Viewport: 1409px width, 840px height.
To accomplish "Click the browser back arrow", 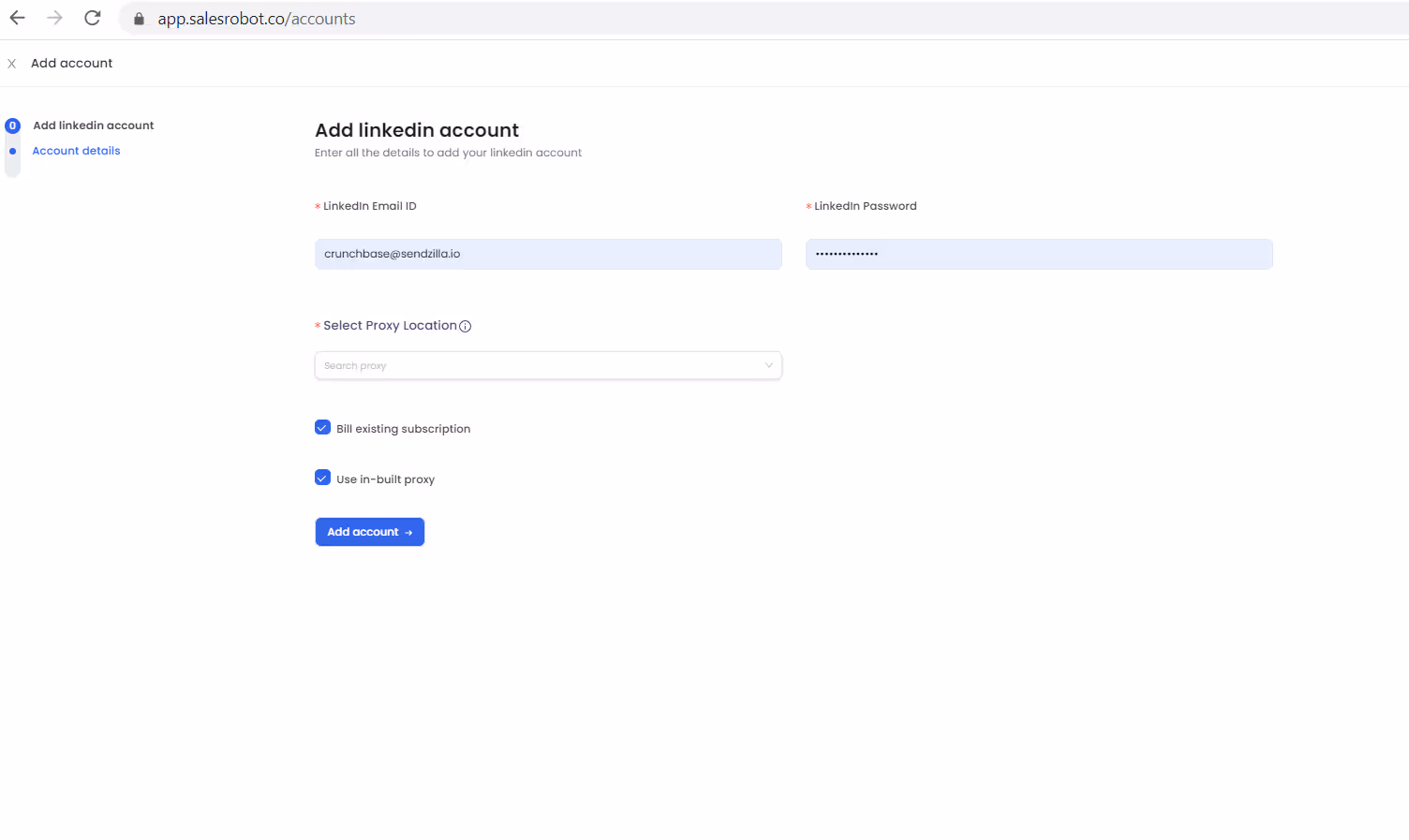I will pyautogui.click(x=17, y=18).
